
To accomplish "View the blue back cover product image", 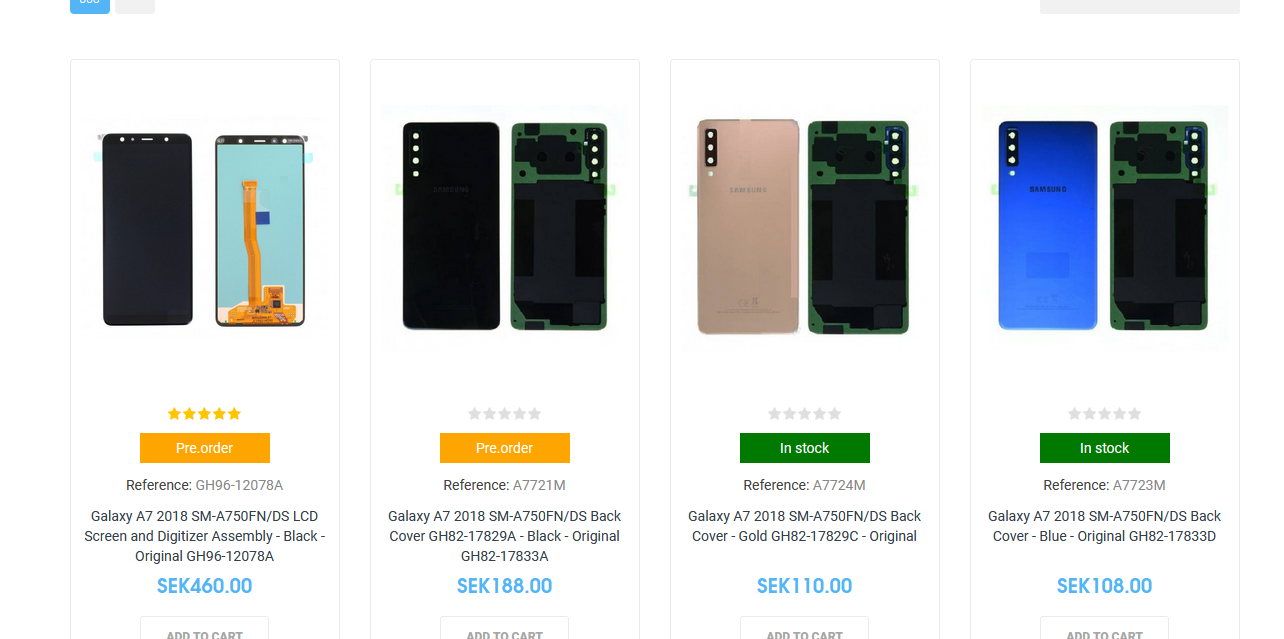I will [x=1105, y=229].
